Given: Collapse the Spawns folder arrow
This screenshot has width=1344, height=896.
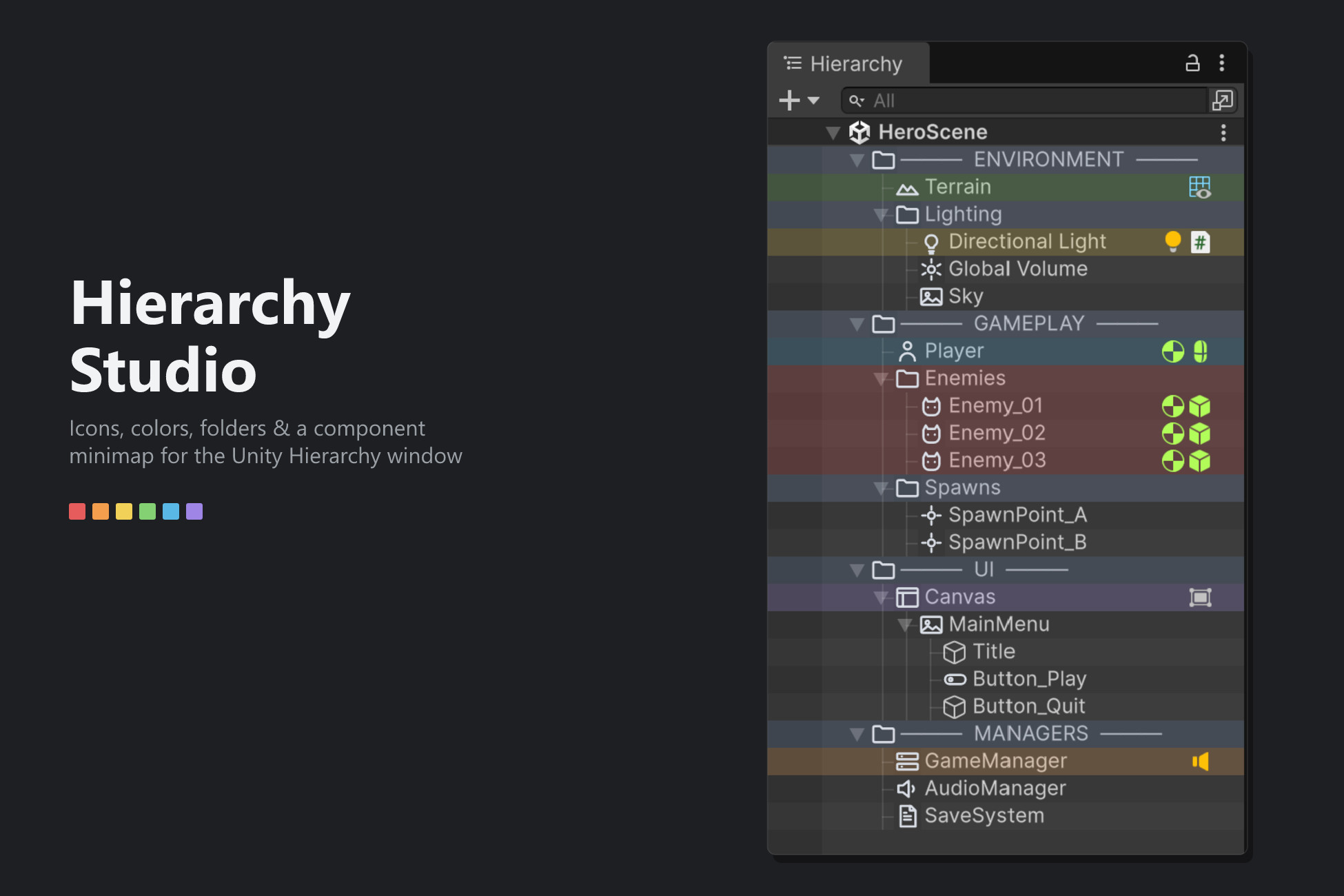Looking at the screenshot, I should click(880, 489).
